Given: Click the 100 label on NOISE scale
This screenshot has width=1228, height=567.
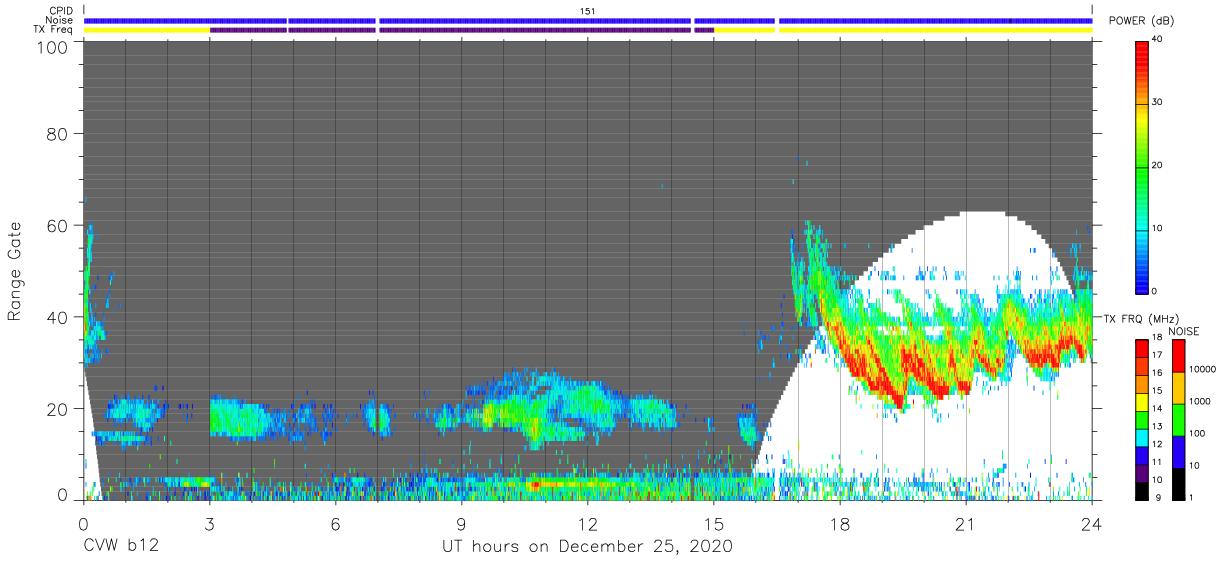Looking at the screenshot, I should (1196, 435).
